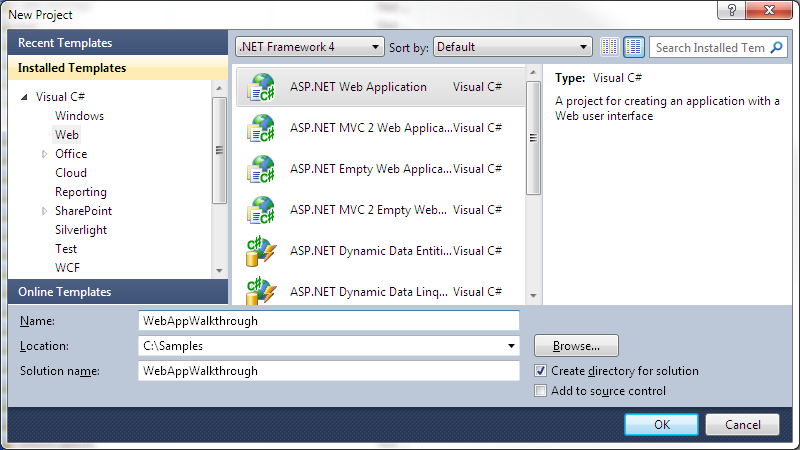Image resolution: width=800 pixels, height=450 pixels.
Task: Click the template list scrollbar thumb
Action: click(533, 138)
